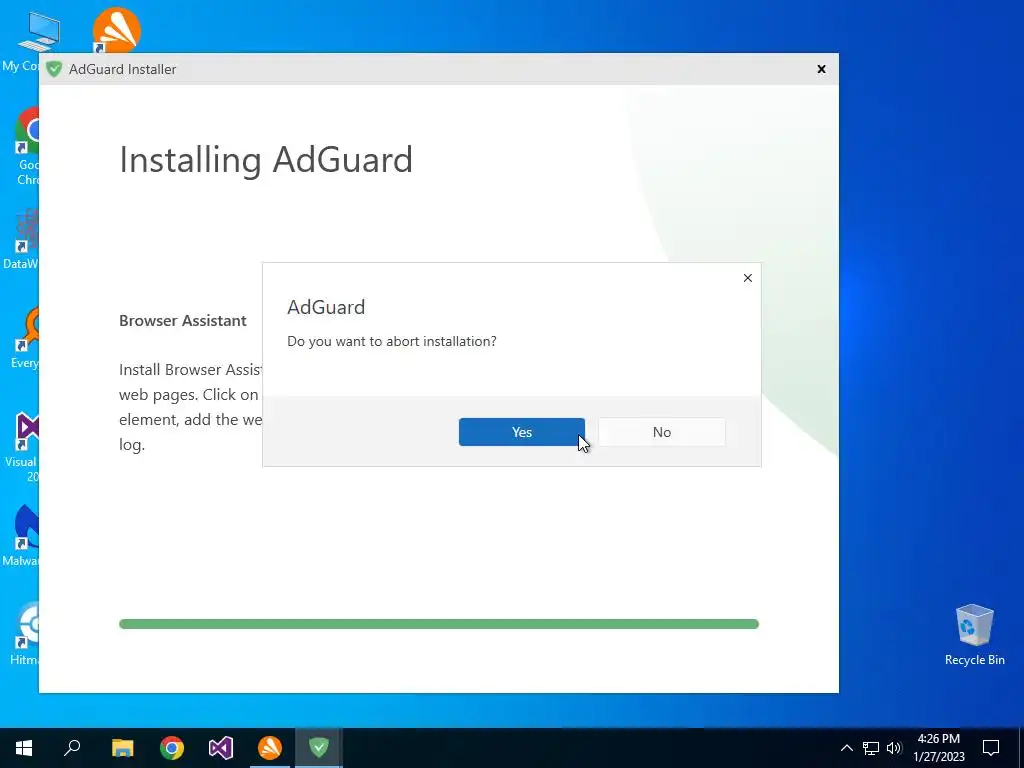Select the Recycle Bin desktop icon
1024x768 pixels.
pos(974,635)
